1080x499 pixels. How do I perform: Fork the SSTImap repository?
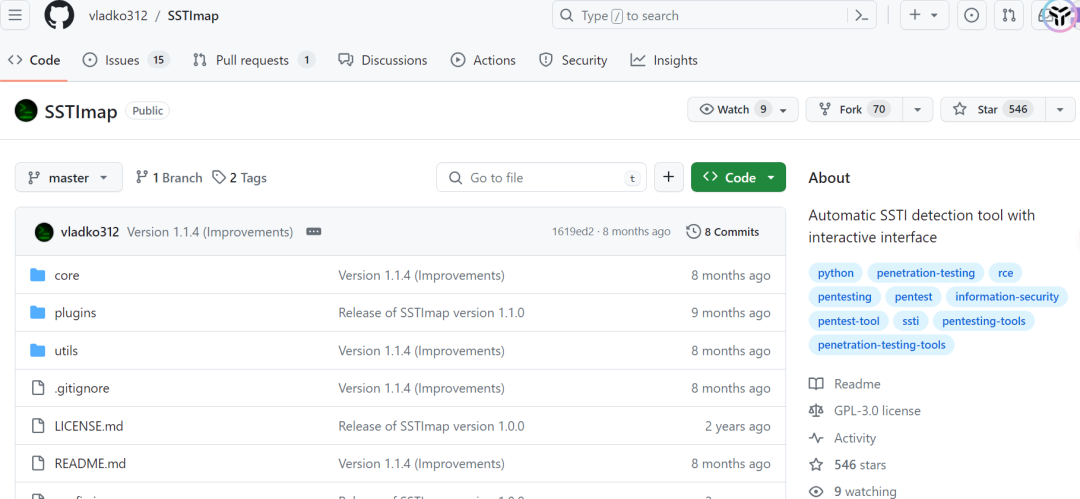[x=854, y=110]
